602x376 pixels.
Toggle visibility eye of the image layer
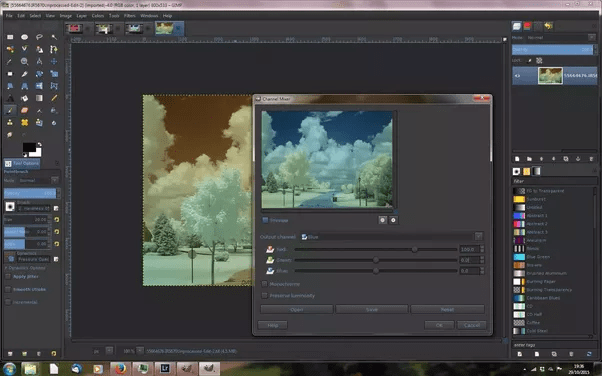click(x=518, y=76)
